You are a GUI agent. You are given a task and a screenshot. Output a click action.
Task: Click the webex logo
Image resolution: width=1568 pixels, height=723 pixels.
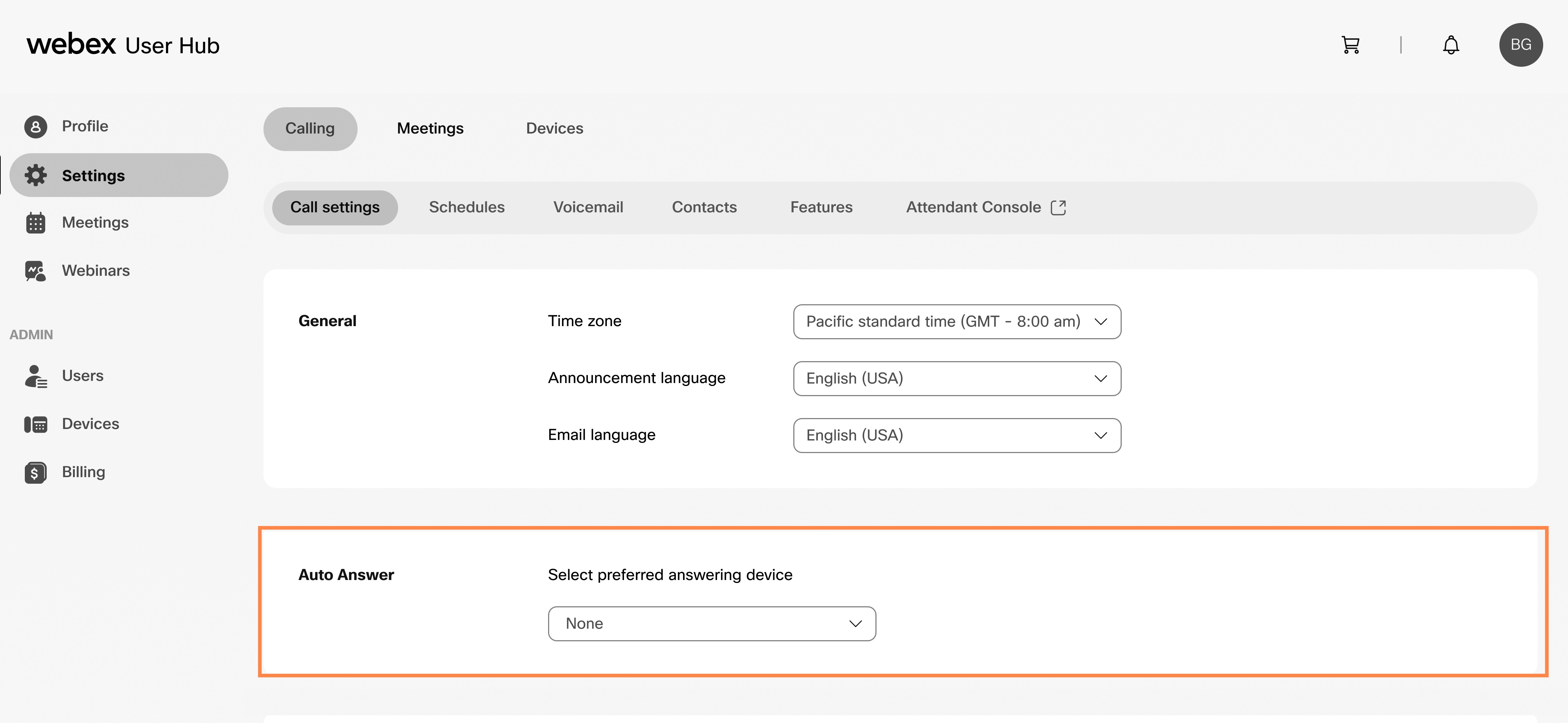(71, 45)
